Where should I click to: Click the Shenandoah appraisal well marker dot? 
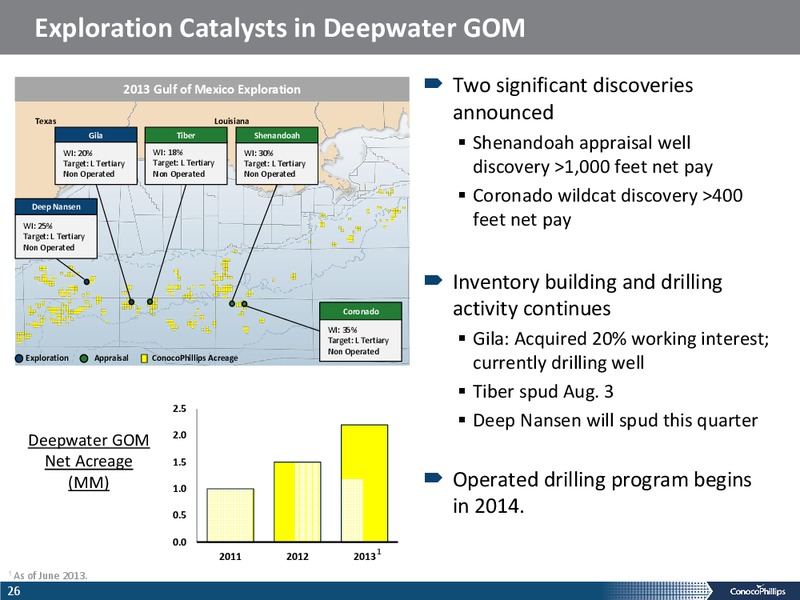(232, 304)
